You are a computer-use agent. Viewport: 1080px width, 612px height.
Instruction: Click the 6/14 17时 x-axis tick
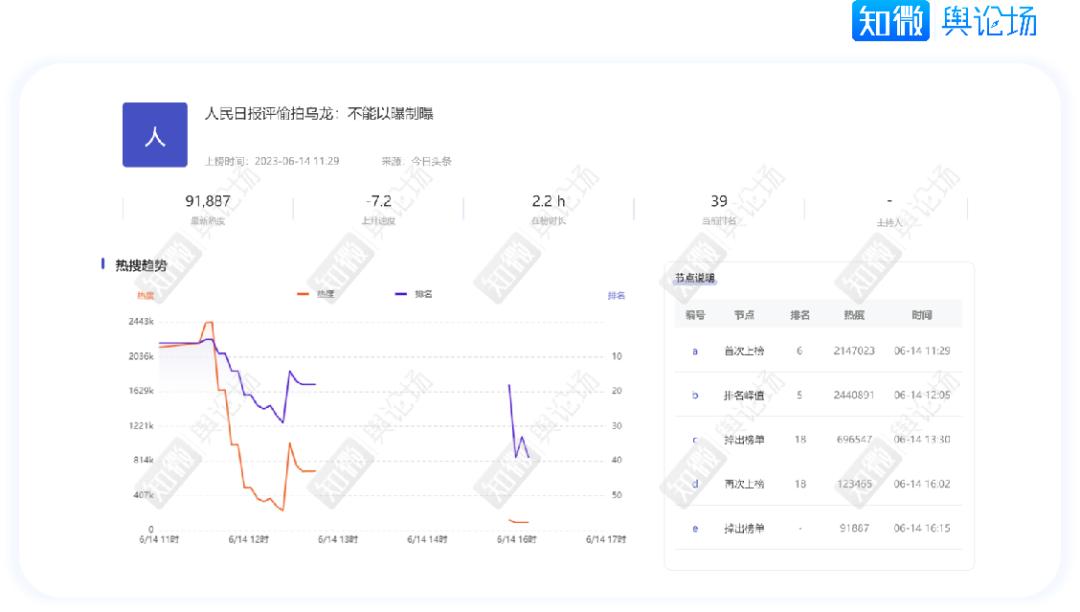coord(606,540)
